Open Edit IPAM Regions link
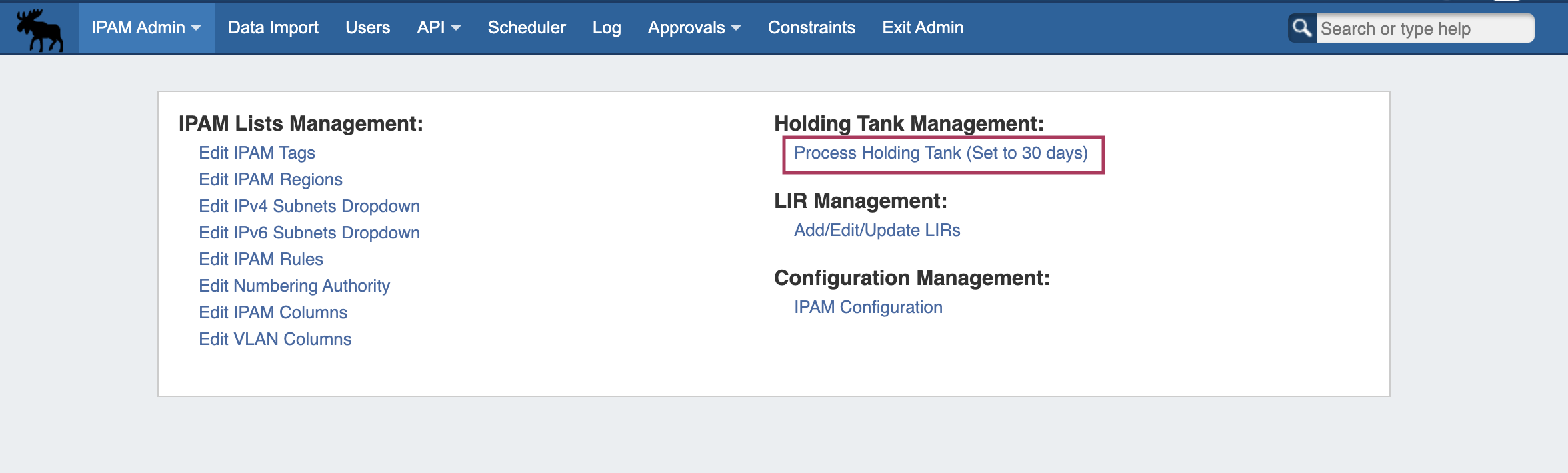The image size is (1568, 473). click(x=270, y=179)
